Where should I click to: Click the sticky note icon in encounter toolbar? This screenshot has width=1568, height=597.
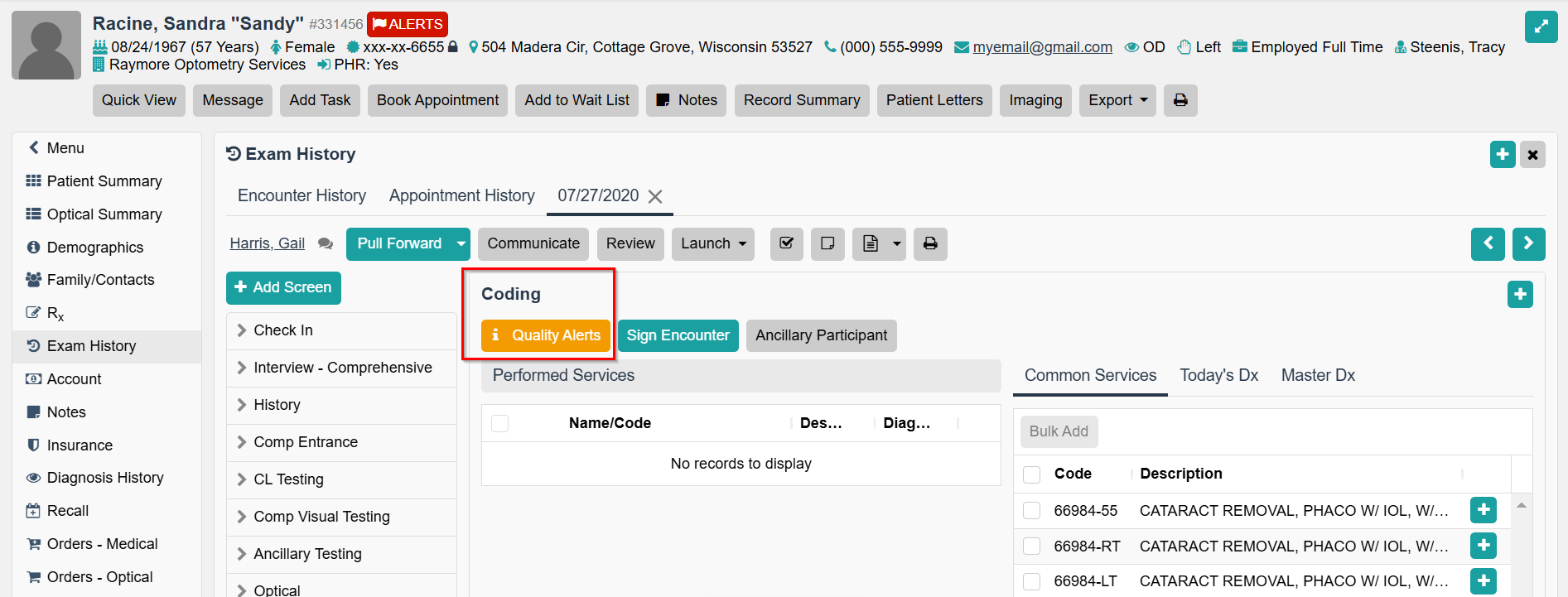[x=827, y=243]
